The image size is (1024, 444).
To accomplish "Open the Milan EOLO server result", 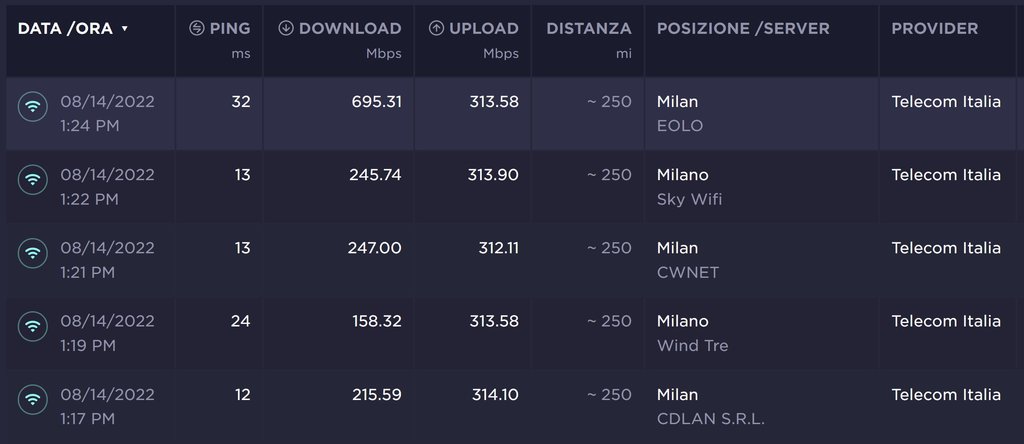I will 680,113.
